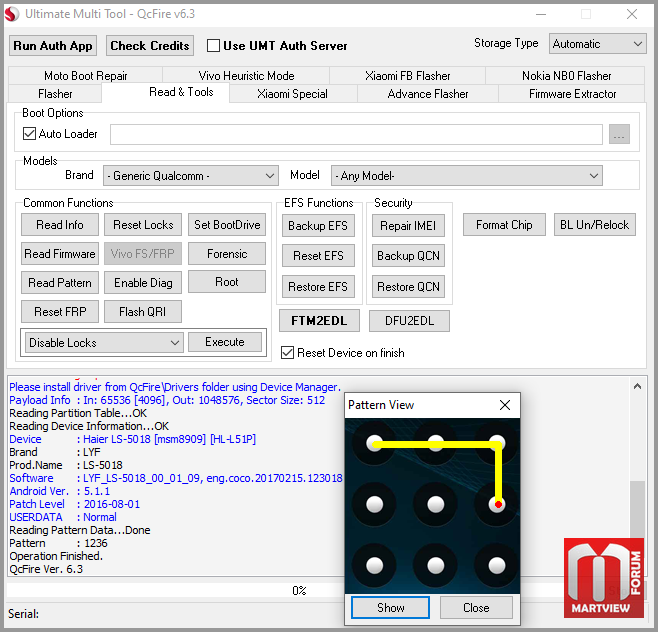Click the Root button
This screenshot has width=658, height=632.
pos(227,282)
